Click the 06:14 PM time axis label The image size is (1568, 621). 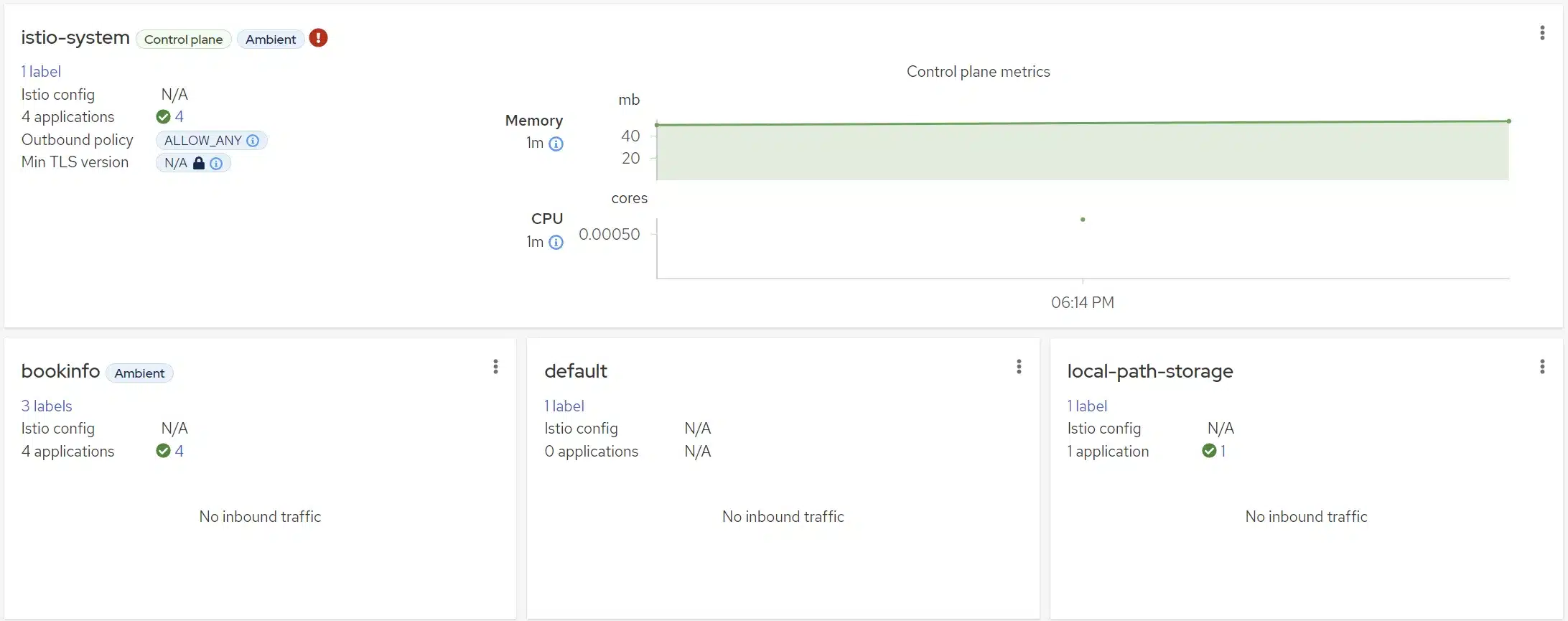click(x=1083, y=303)
